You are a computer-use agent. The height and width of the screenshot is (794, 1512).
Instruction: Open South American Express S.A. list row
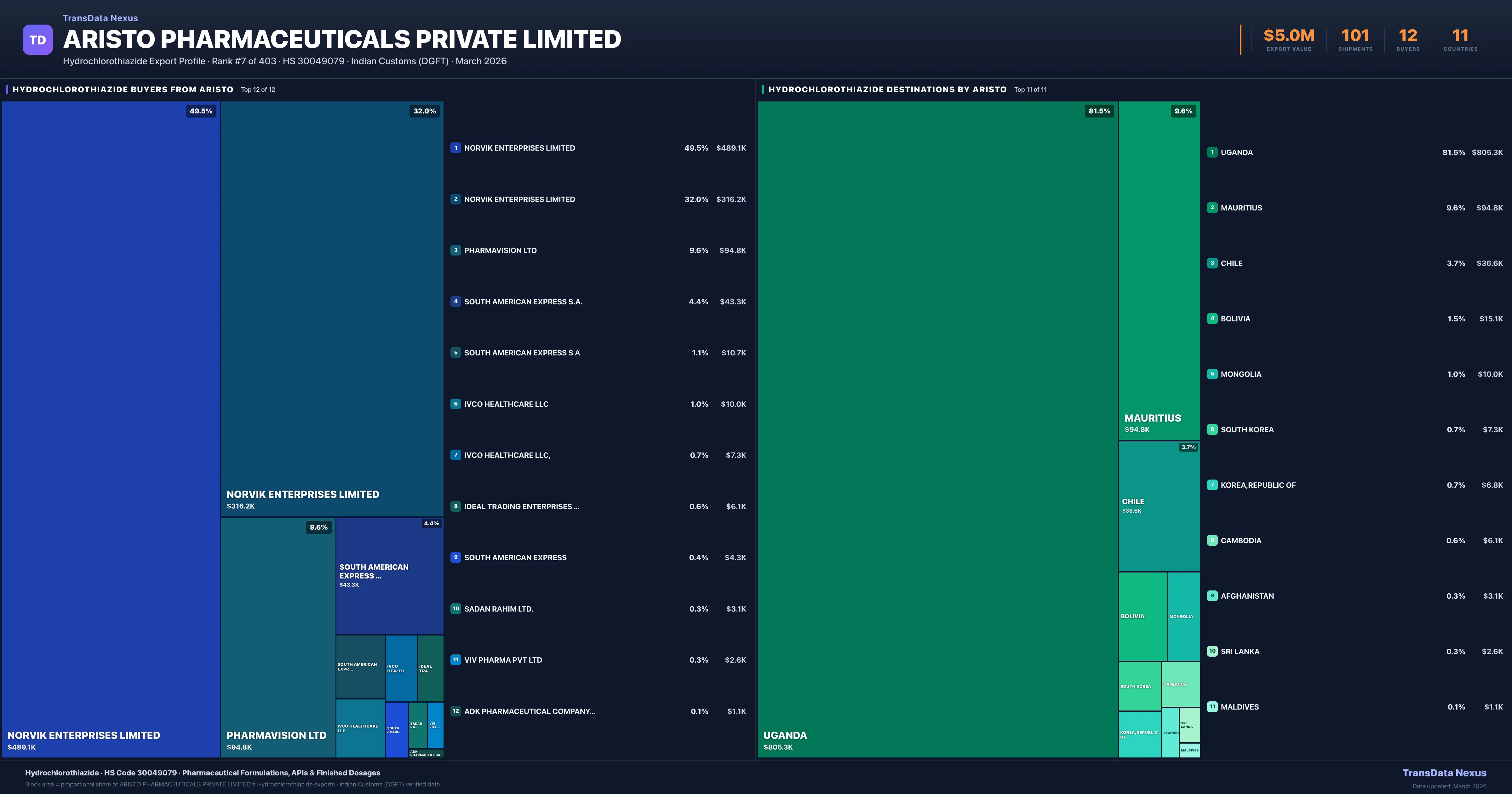(x=522, y=302)
